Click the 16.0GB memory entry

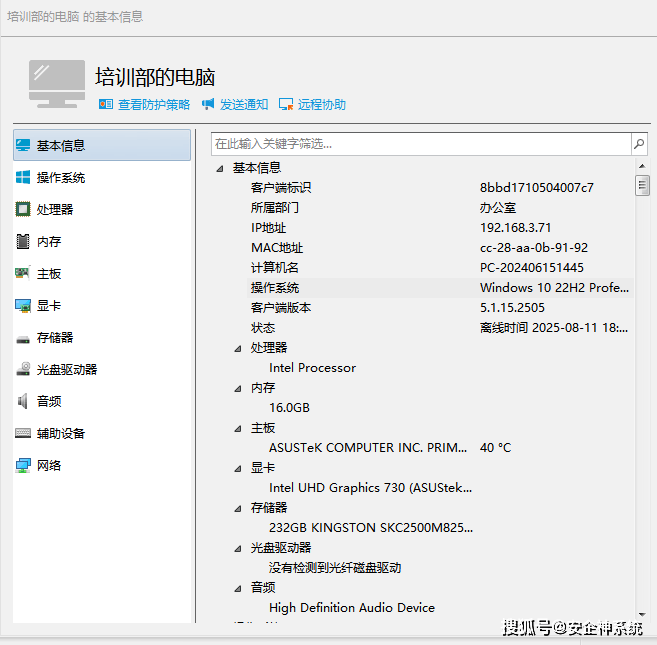[x=289, y=407]
